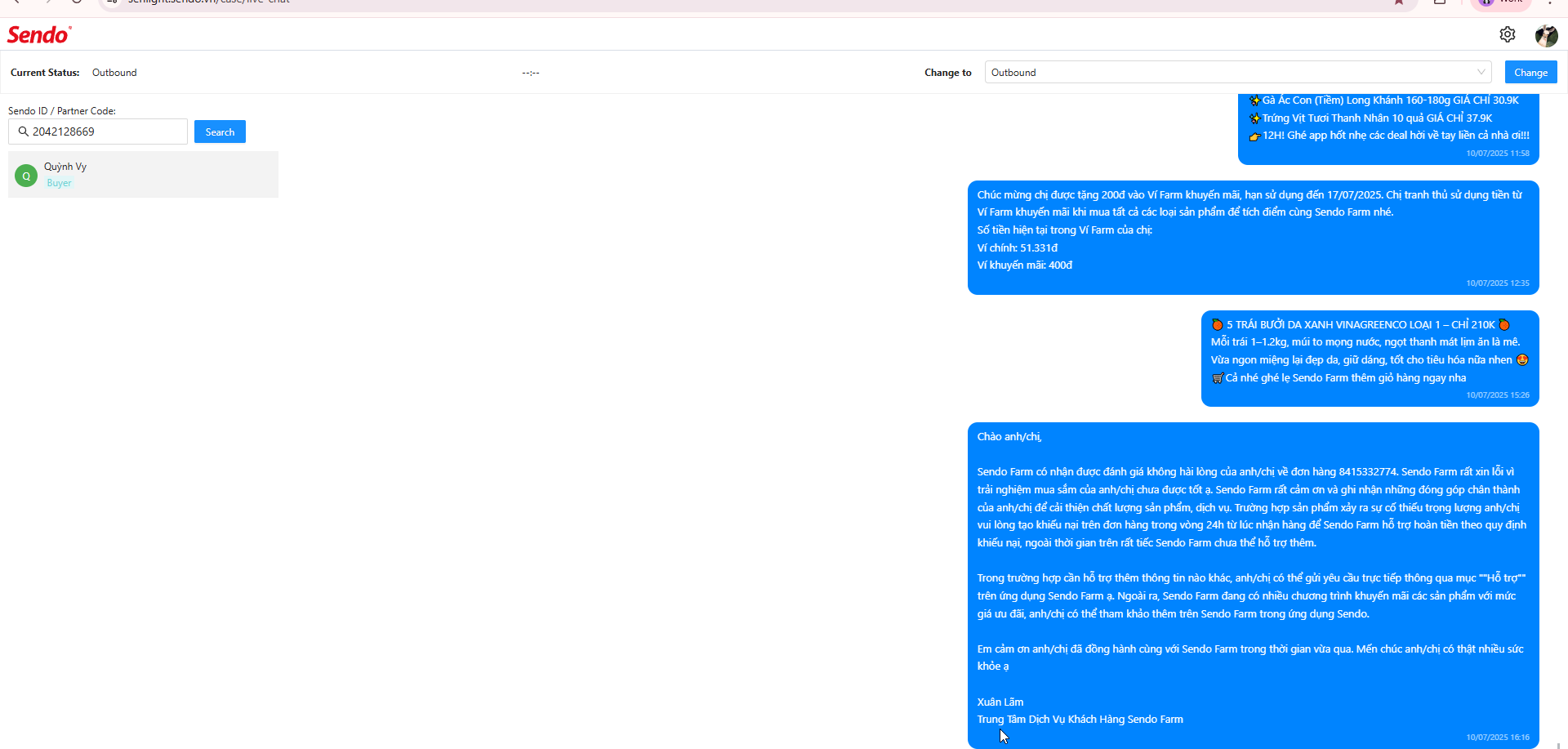
Task: Click the Outbound current status value
Action: pyautogui.click(x=114, y=73)
